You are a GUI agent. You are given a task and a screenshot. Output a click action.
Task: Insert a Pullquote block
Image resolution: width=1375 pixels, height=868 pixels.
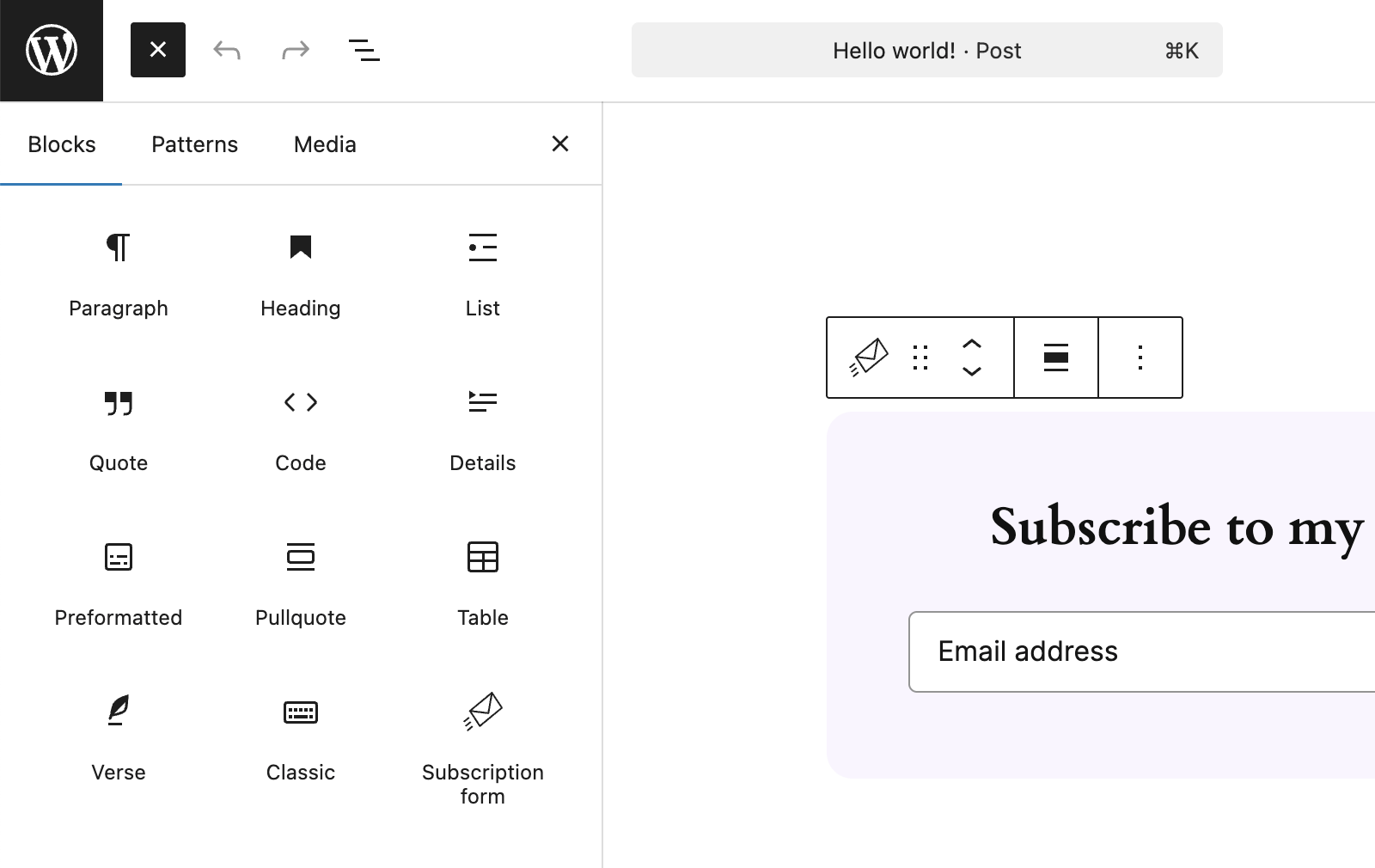[x=301, y=584]
